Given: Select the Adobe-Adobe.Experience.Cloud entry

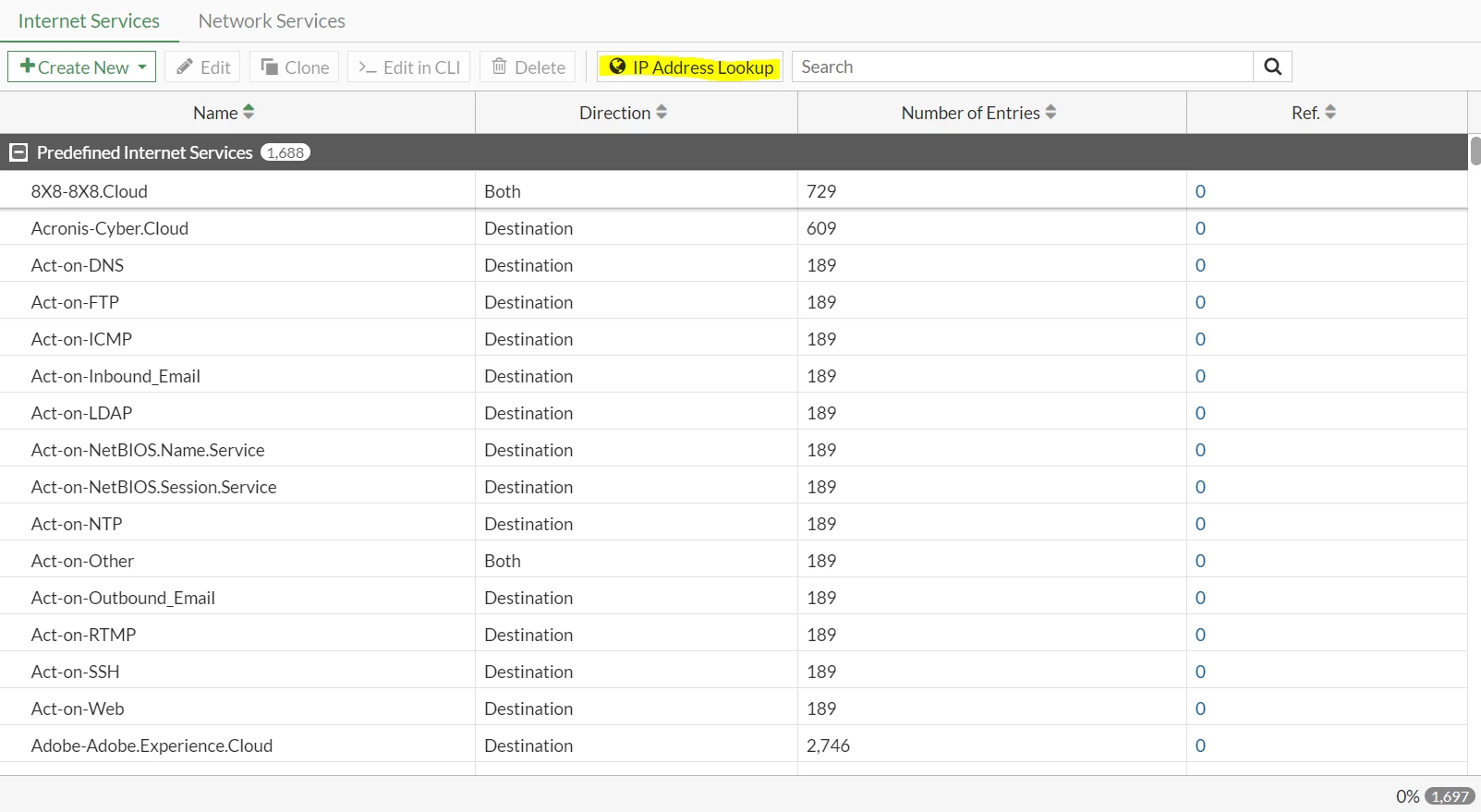Looking at the screenshot, I should (x=152, y=745).
